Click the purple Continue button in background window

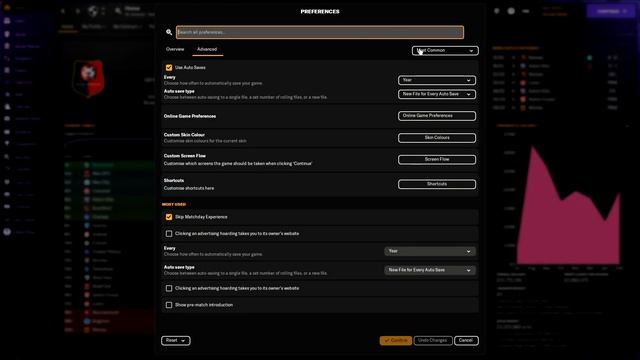click(611, 11)
